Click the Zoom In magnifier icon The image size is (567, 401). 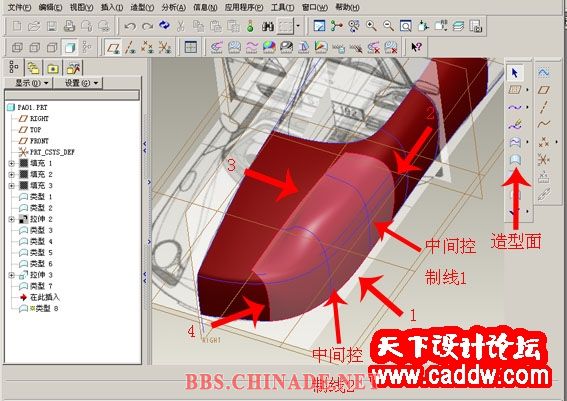371,26
